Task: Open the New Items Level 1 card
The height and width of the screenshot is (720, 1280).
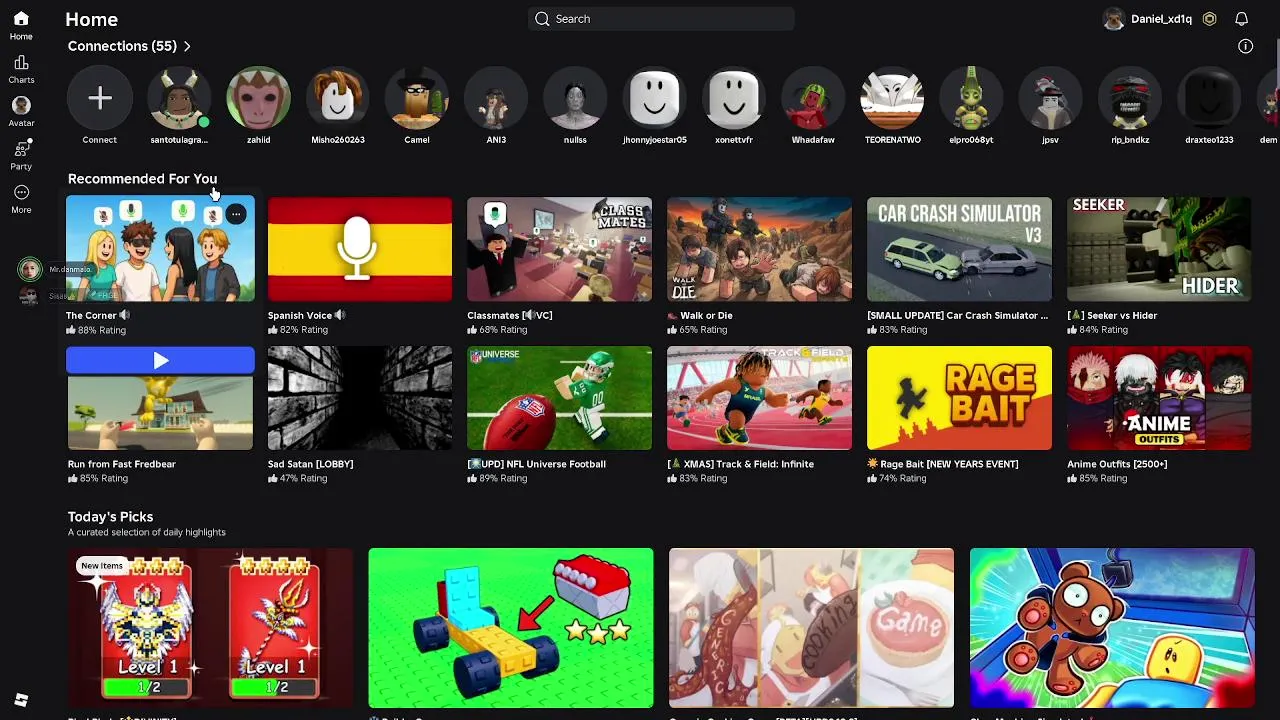Action: (210, 628)
